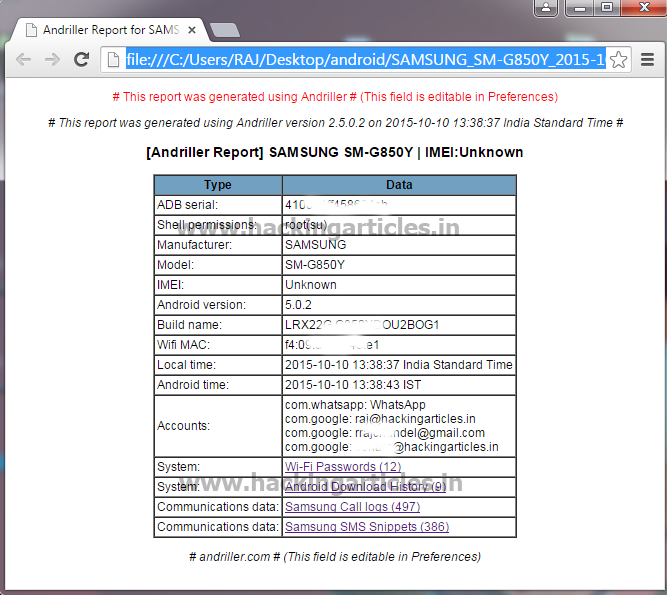Go back using the browser back arrow
This screenshot has width=667, height=595.
(x=23, y=60)
